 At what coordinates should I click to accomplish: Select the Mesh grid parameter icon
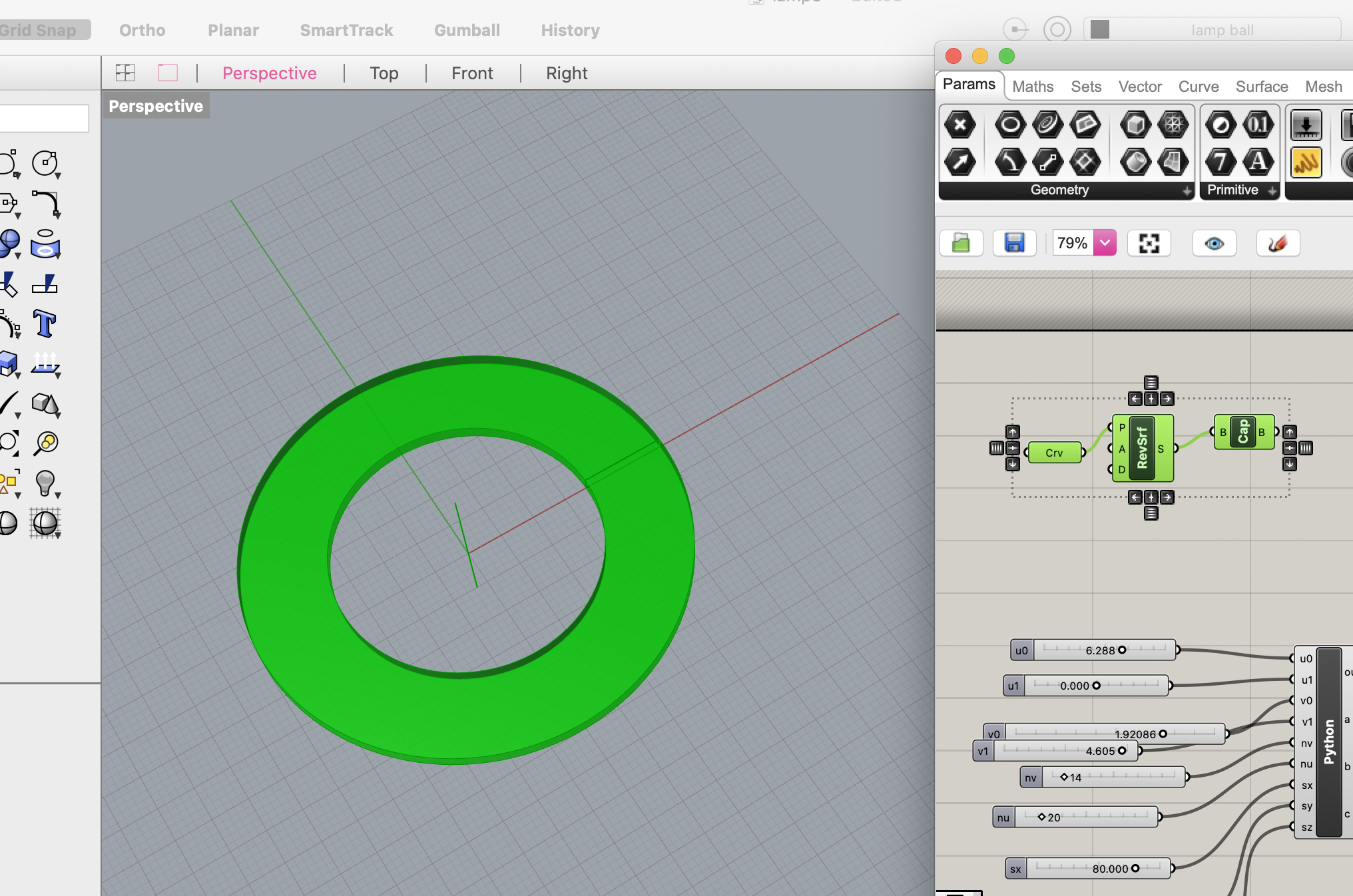(x=1173, y=124)
